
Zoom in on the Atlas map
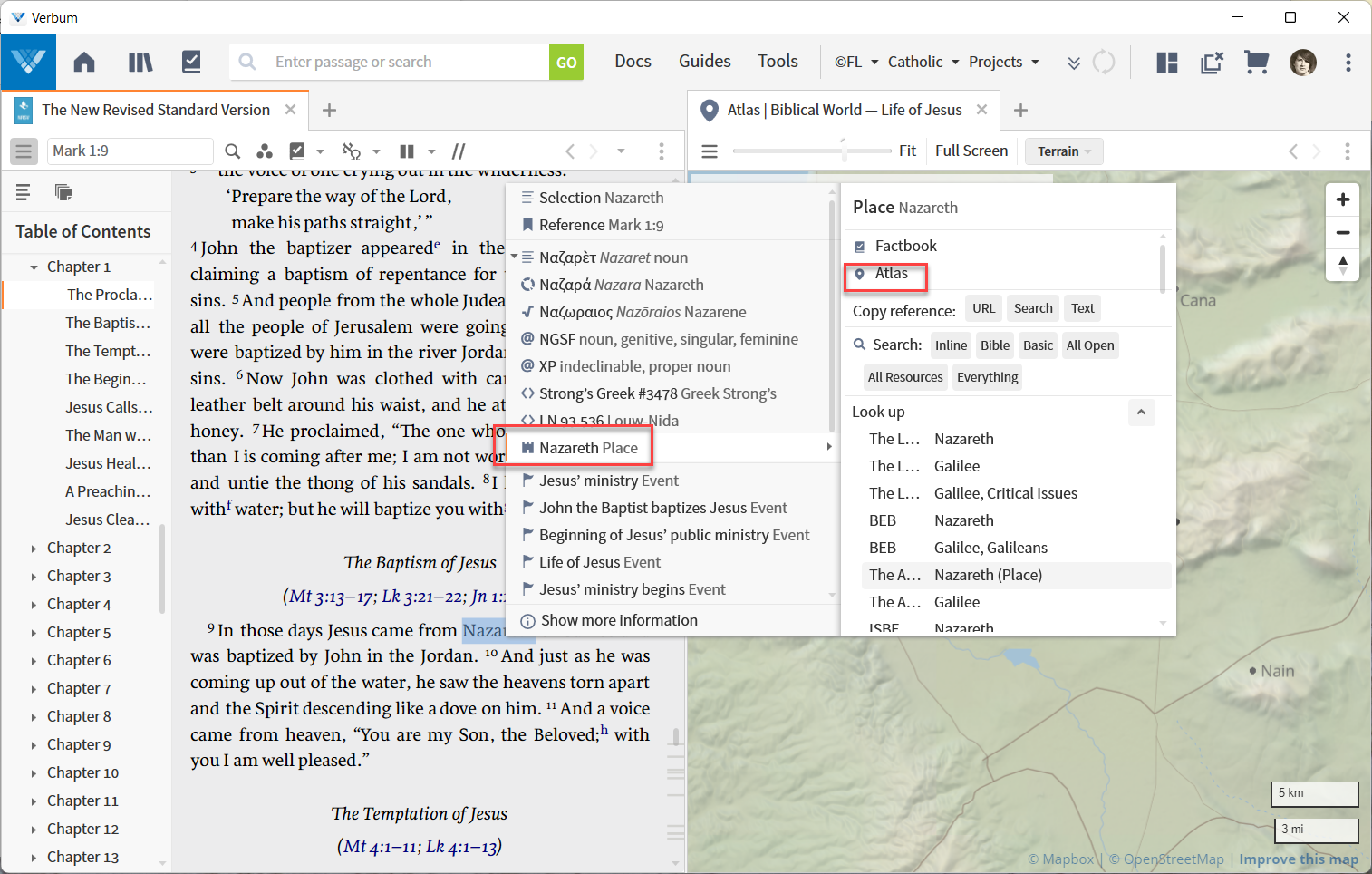click(x=1343, y=199)
